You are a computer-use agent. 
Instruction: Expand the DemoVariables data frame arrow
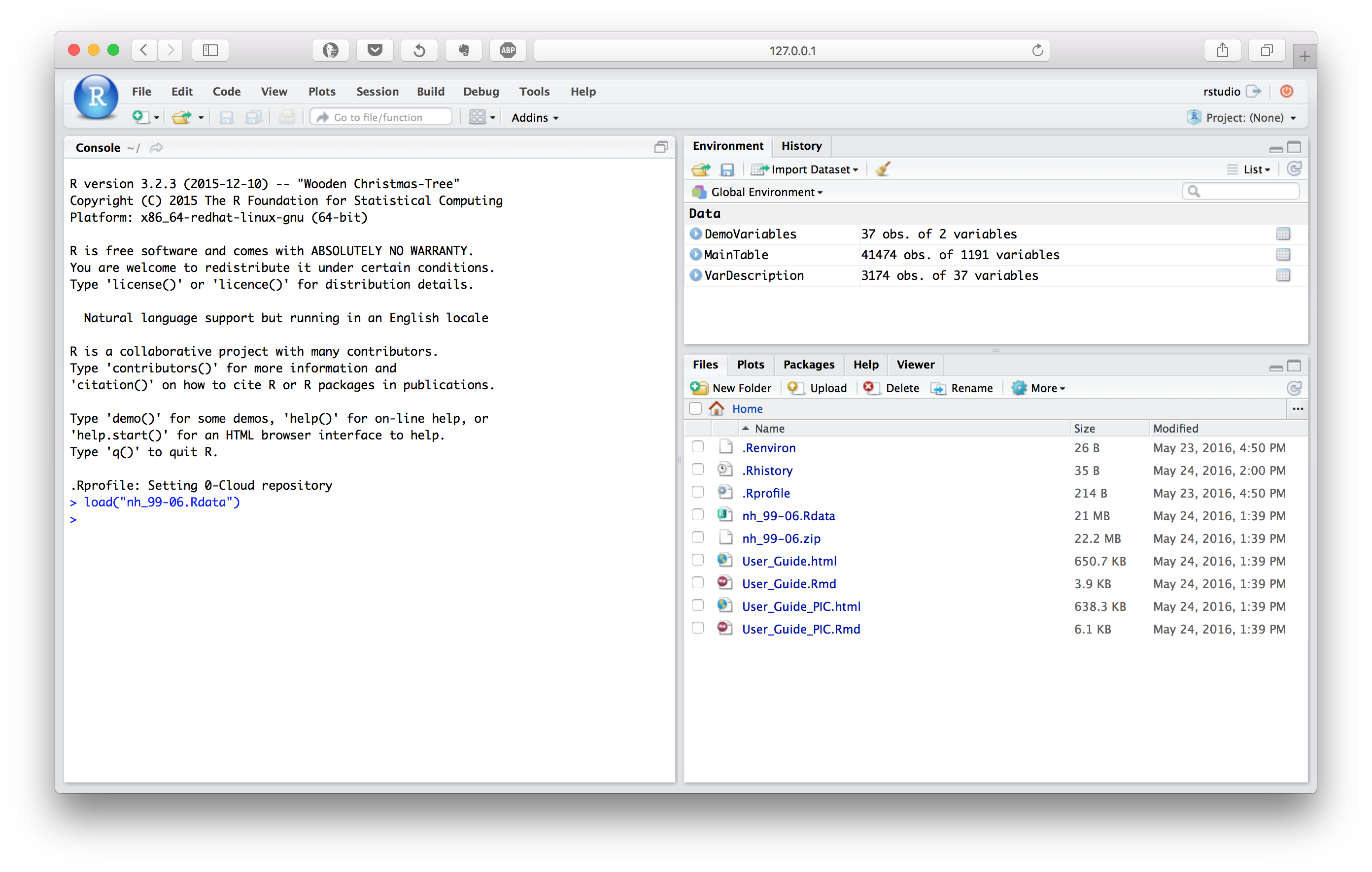[x=695, y=234]
